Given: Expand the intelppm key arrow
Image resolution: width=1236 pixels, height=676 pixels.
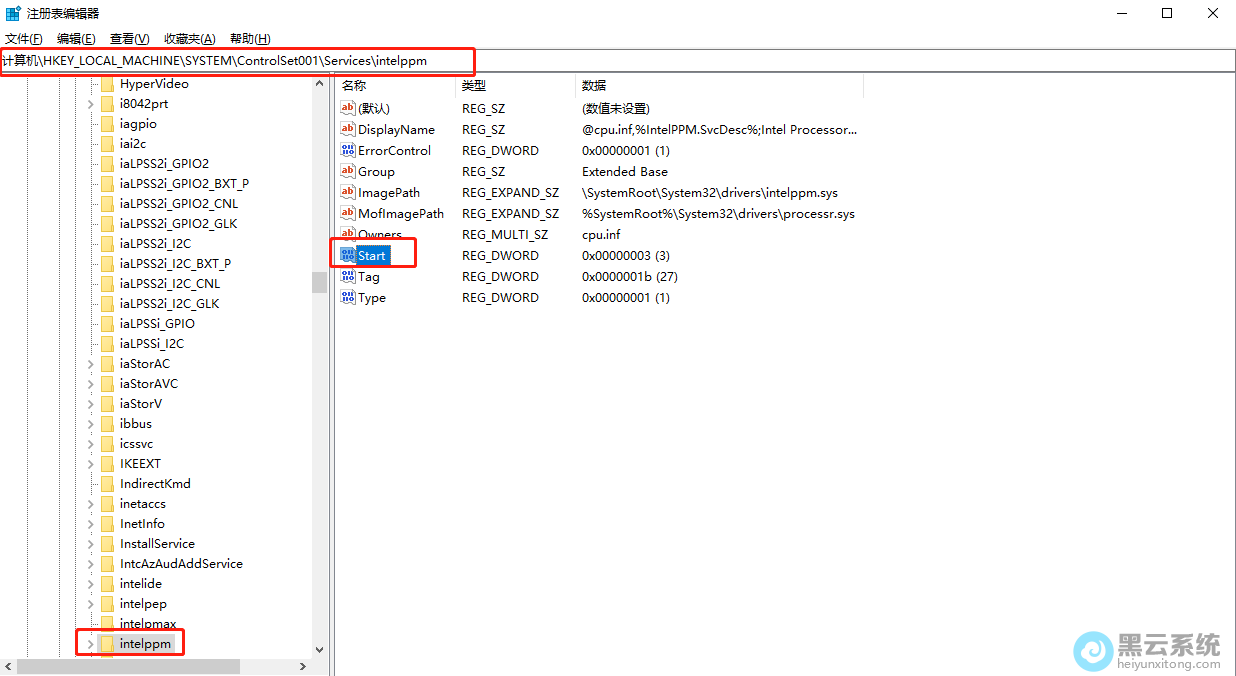Looking at the screenshot, I should (x=90, y=644).
